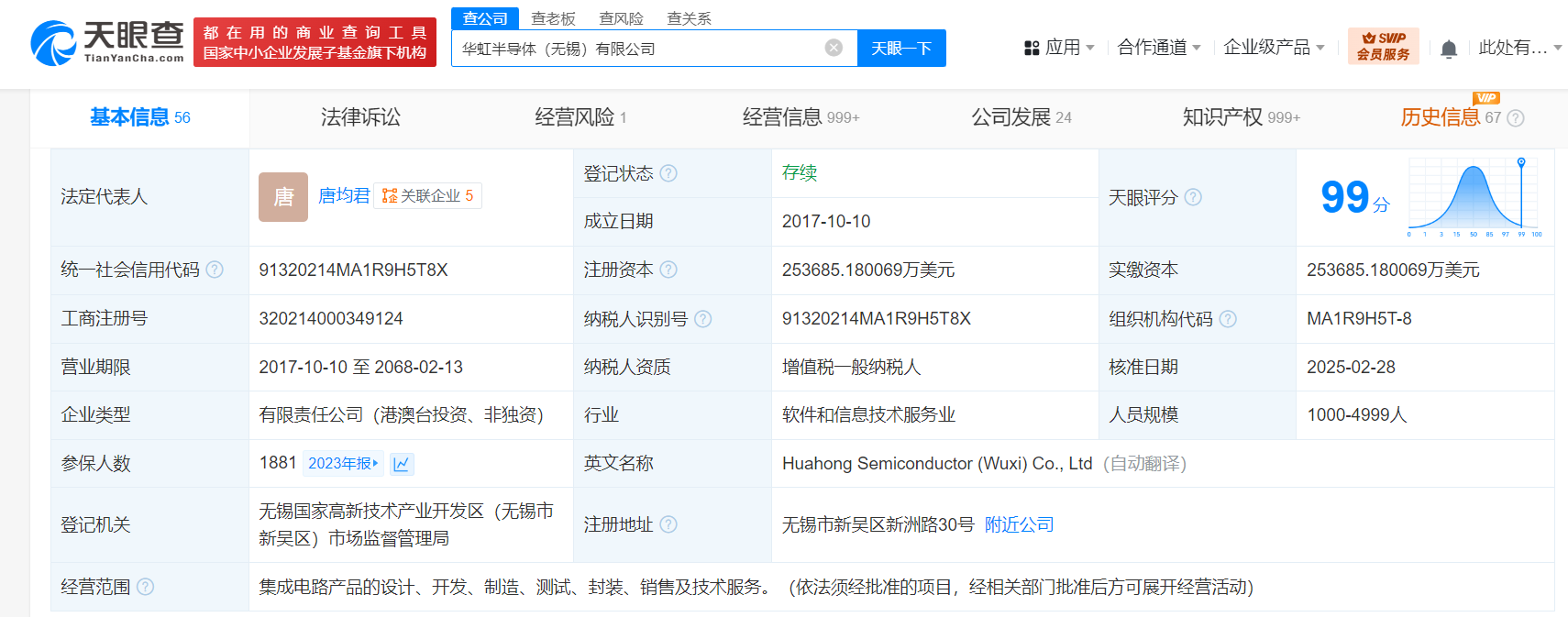1568x617 pixels.
Task: Open the 法律诉讼 tab
Action: pyautogui.click(x=360, y=117)
